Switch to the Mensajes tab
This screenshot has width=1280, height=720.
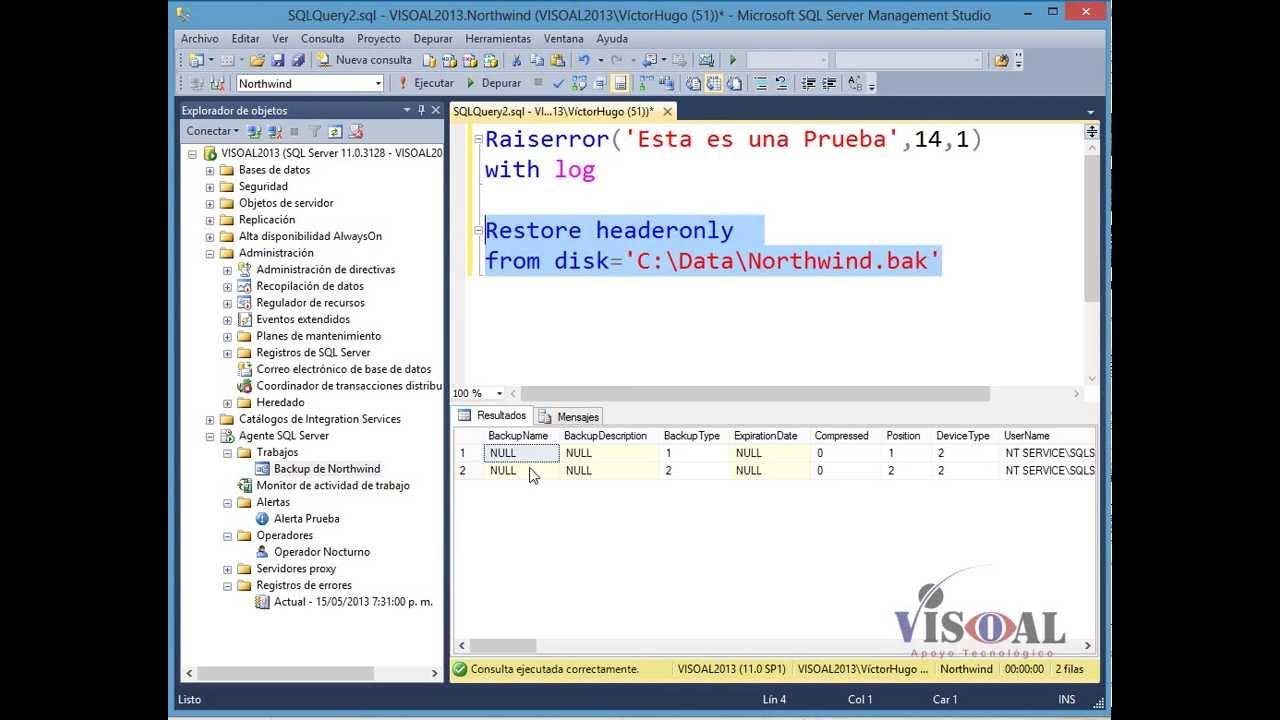(x=569, y=416)
